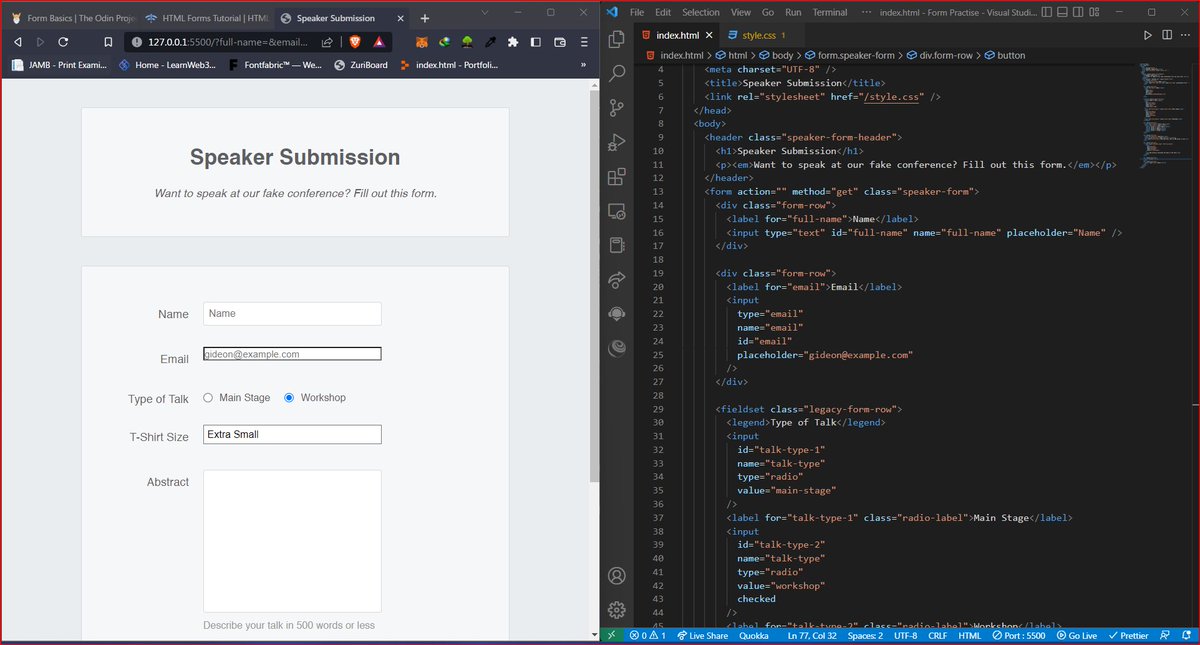Open the Remote Explorer activity icon
Image resolution: width=1200 pixels, height=645 pixels.
click(x=617, y=212)
